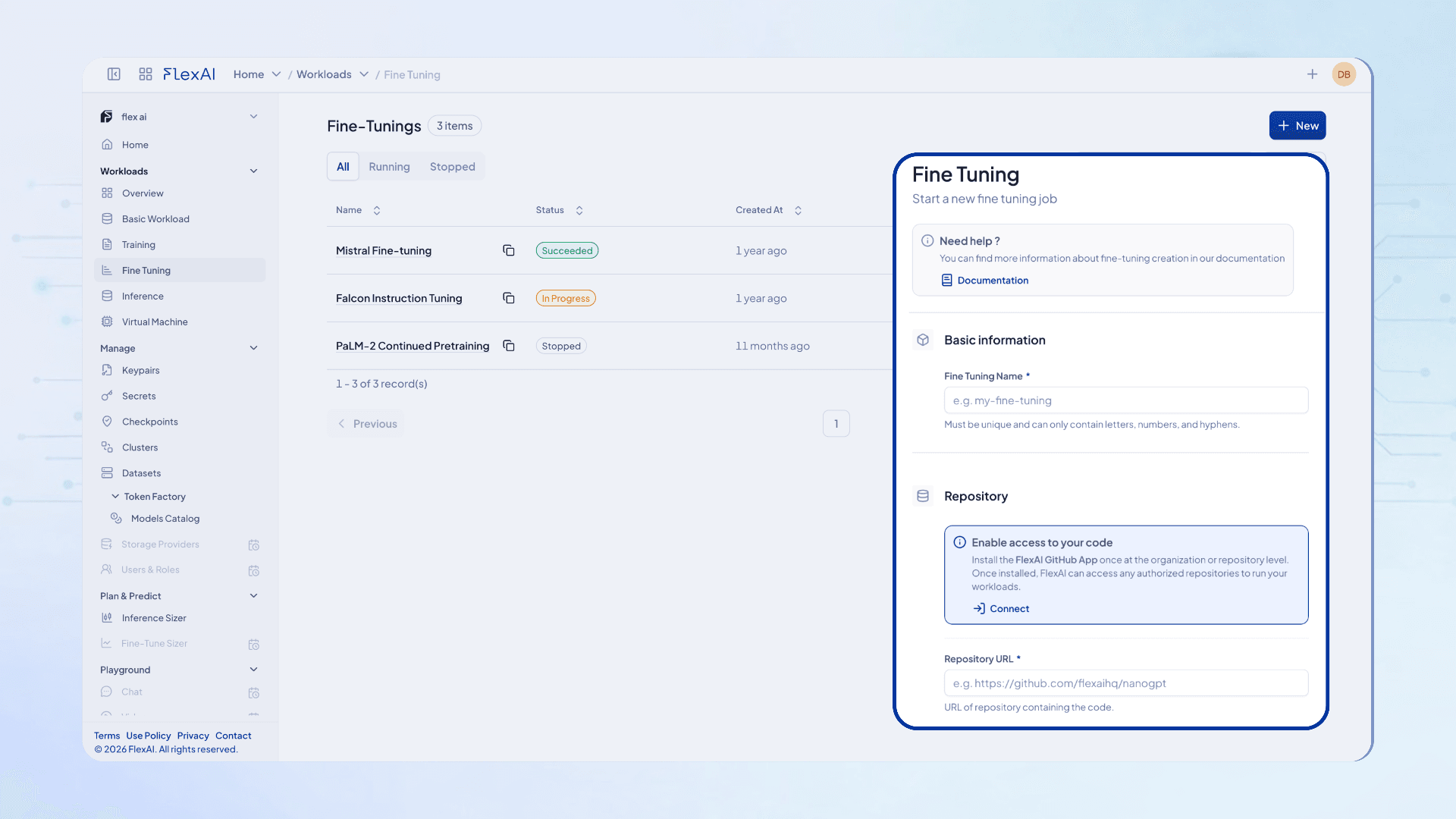The height and width of the screenshot is (819, 1456).
Task: Collapse the Playground sidebar section
Action: [x=254, y=670]
